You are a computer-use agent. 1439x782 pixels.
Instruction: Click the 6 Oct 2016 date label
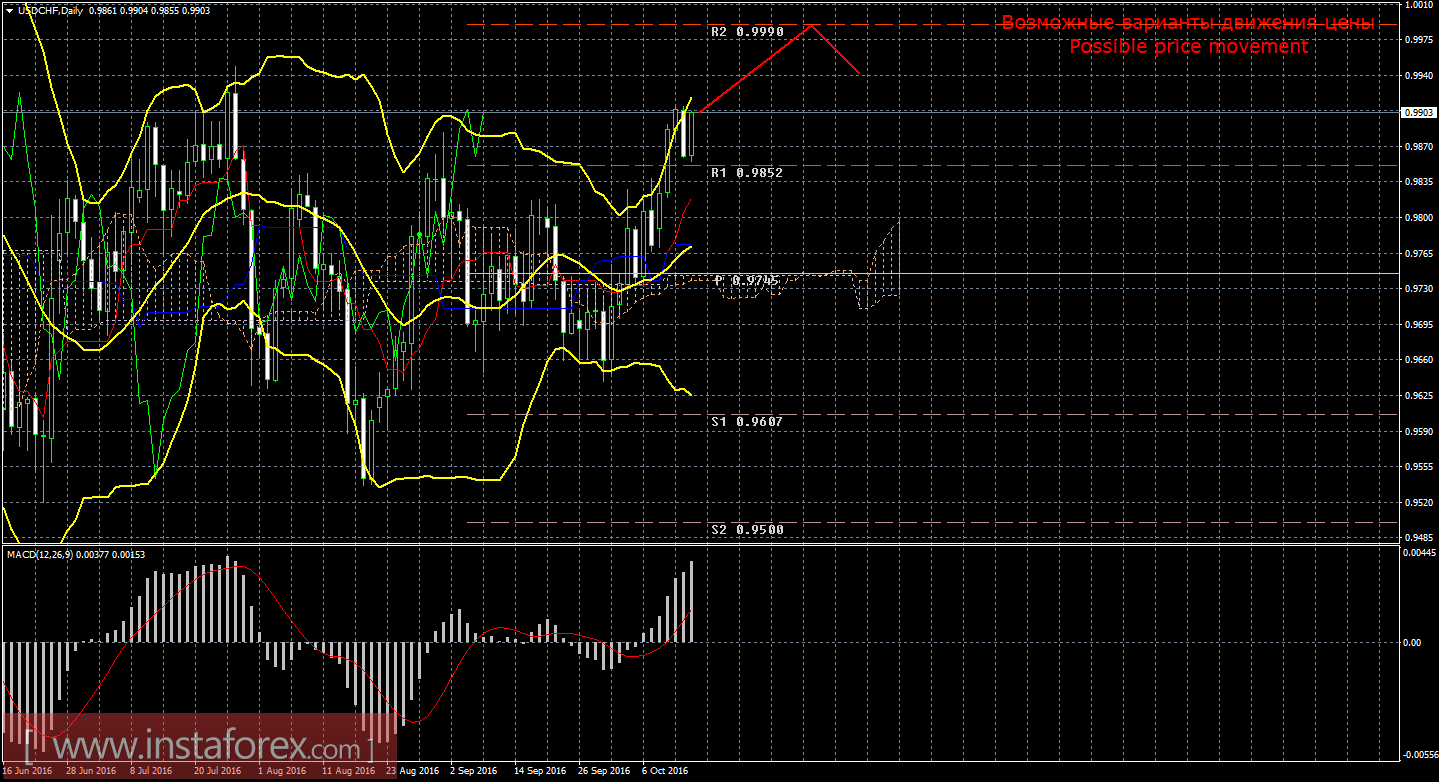(665, 772)
